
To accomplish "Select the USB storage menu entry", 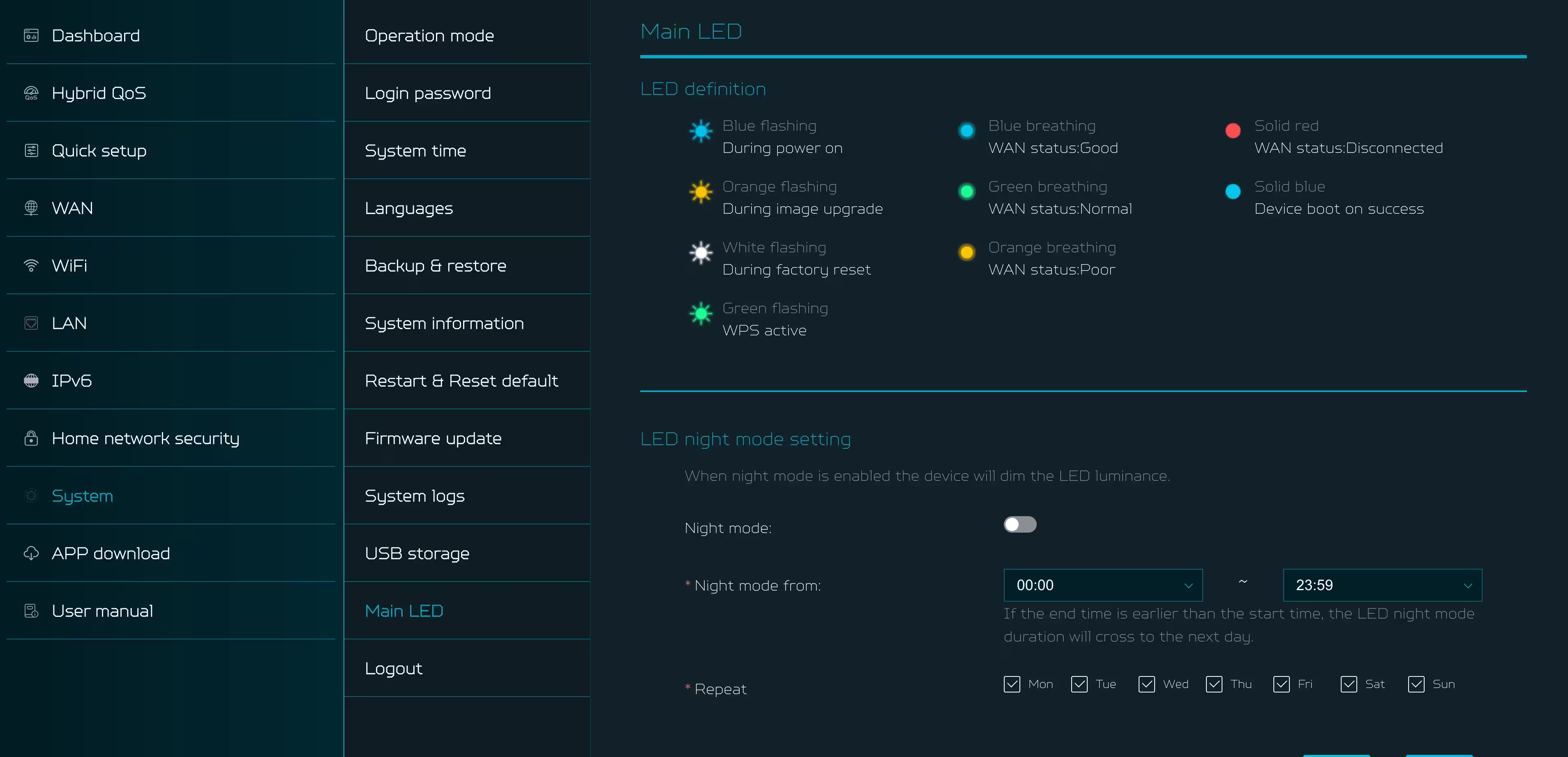I will pyautogui.click(x=417, y=554).
